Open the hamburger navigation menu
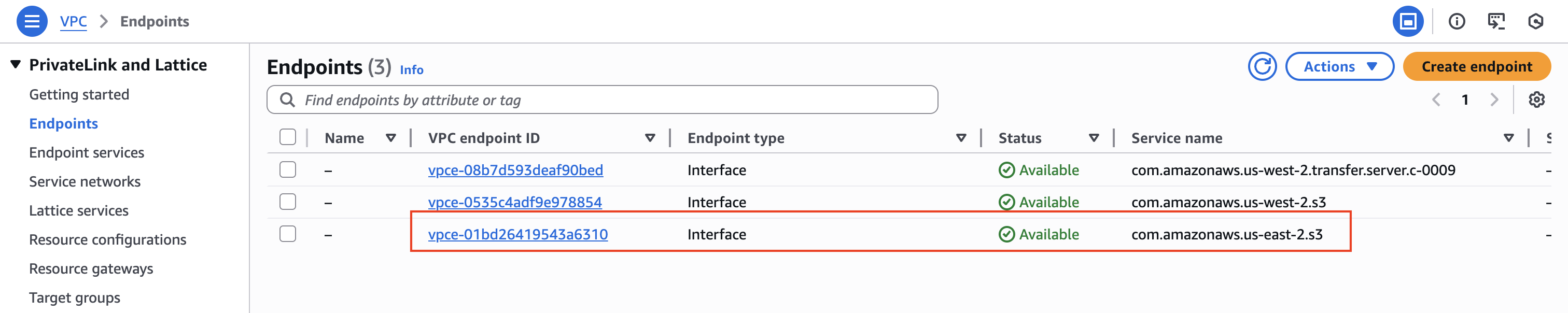Image resolution: width=1568 pixels, height=313 pixels. [x=32, y=21]
